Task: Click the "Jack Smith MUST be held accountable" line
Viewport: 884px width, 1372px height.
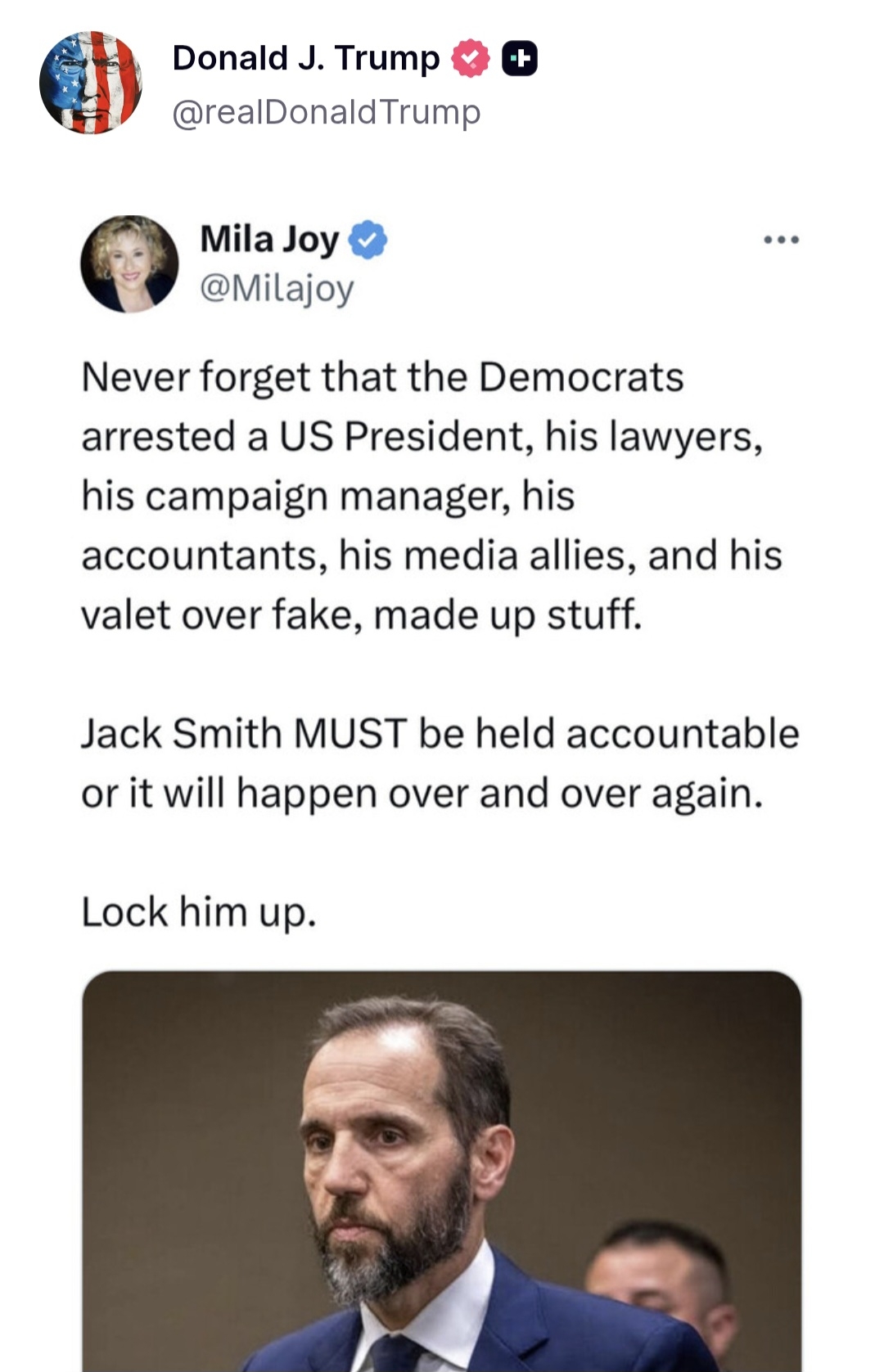Action: [440, 734]
